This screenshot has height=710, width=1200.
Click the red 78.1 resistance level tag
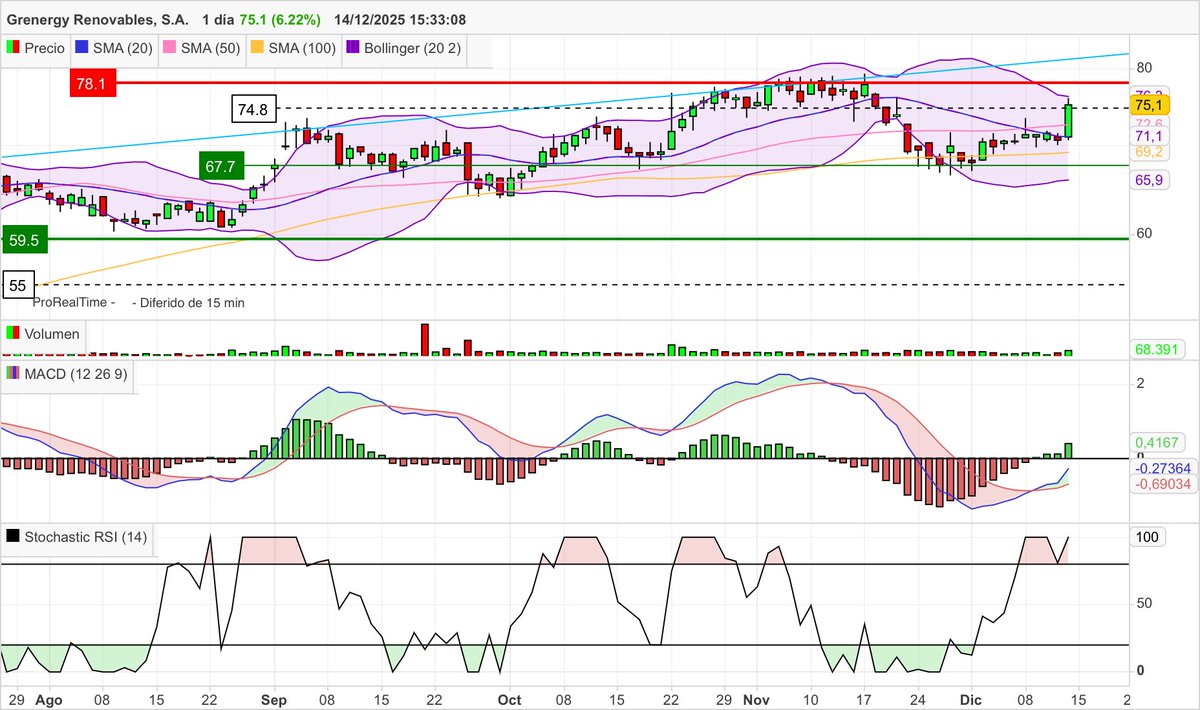pos(93,83)
